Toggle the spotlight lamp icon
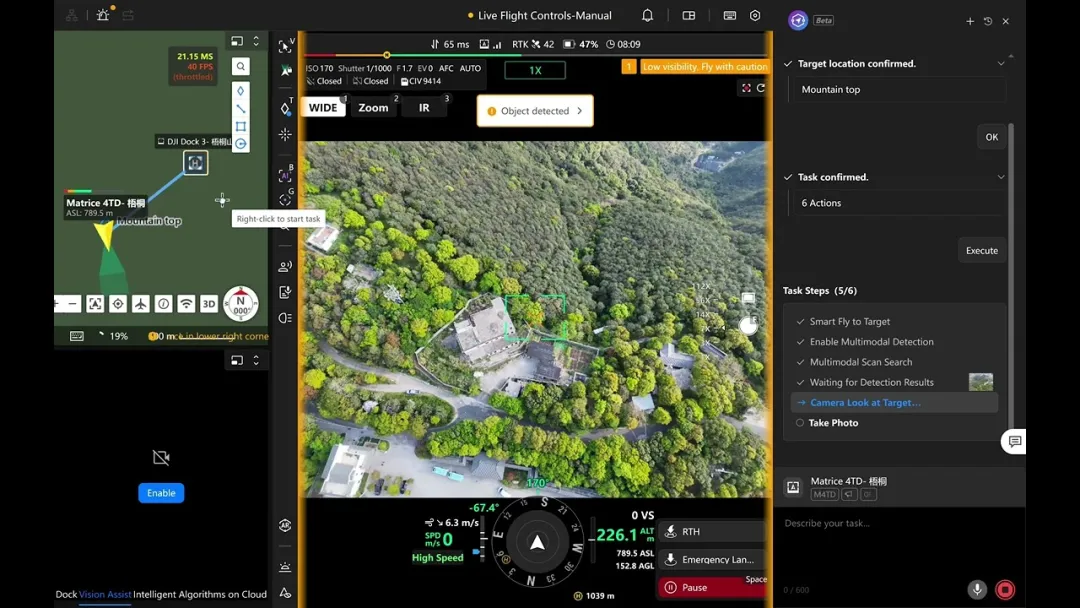This screenshot has height=608, width=1080. 285,317
